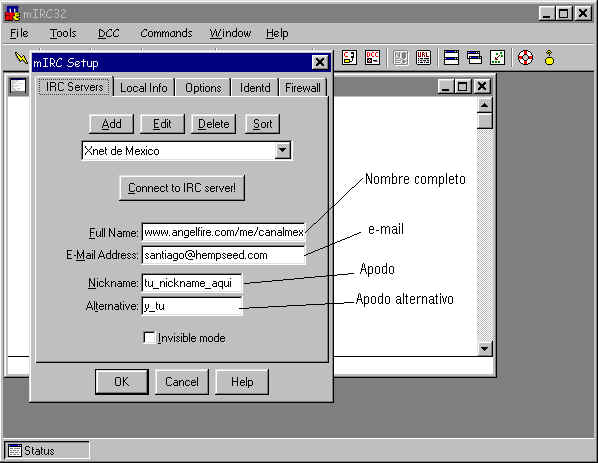Cascade windows using the toolbar icon

coord(474,58)
